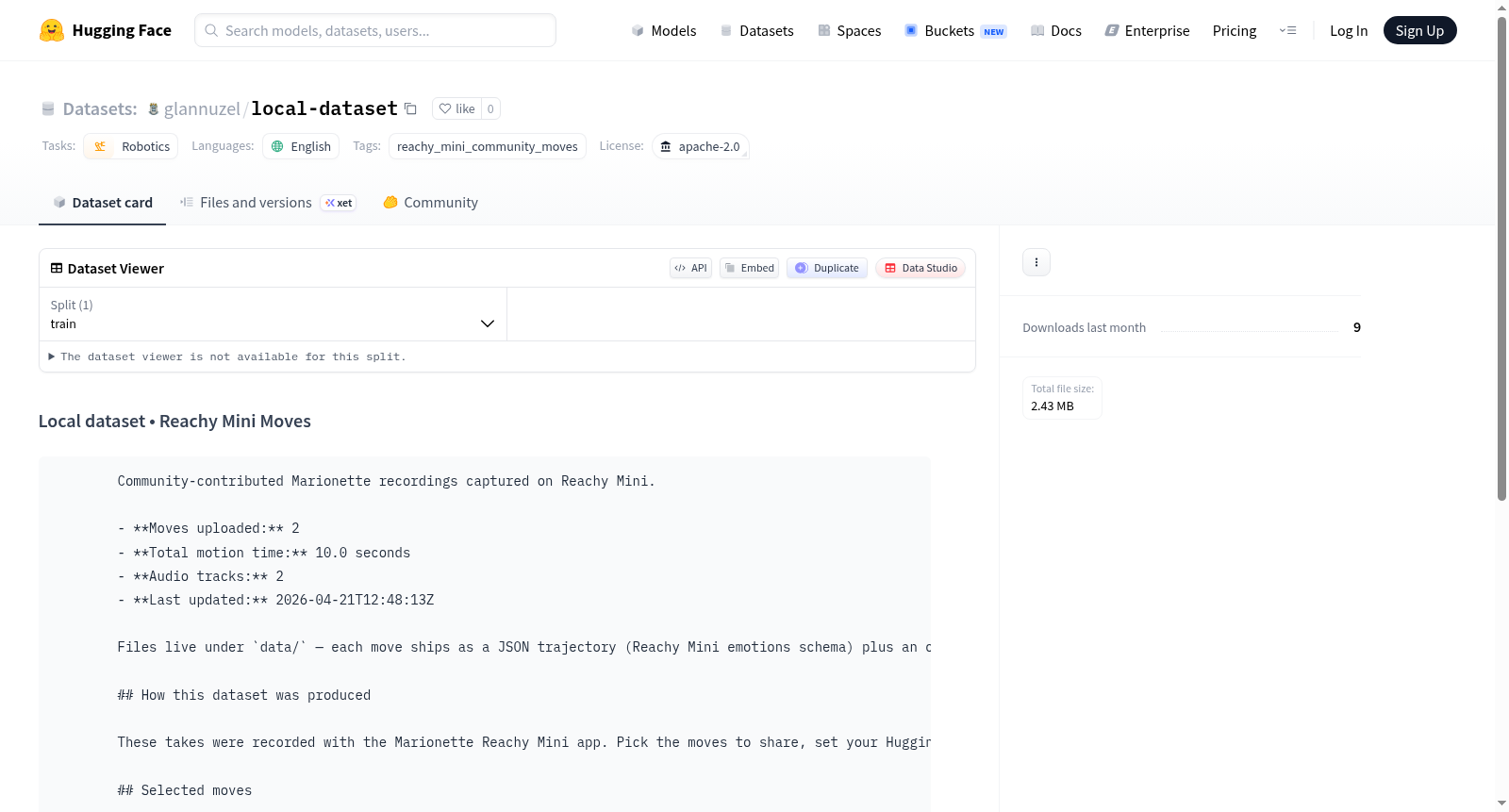Click the local-dataset repository name
This screenshot has width=1509, height=812.
coord(324,108)
